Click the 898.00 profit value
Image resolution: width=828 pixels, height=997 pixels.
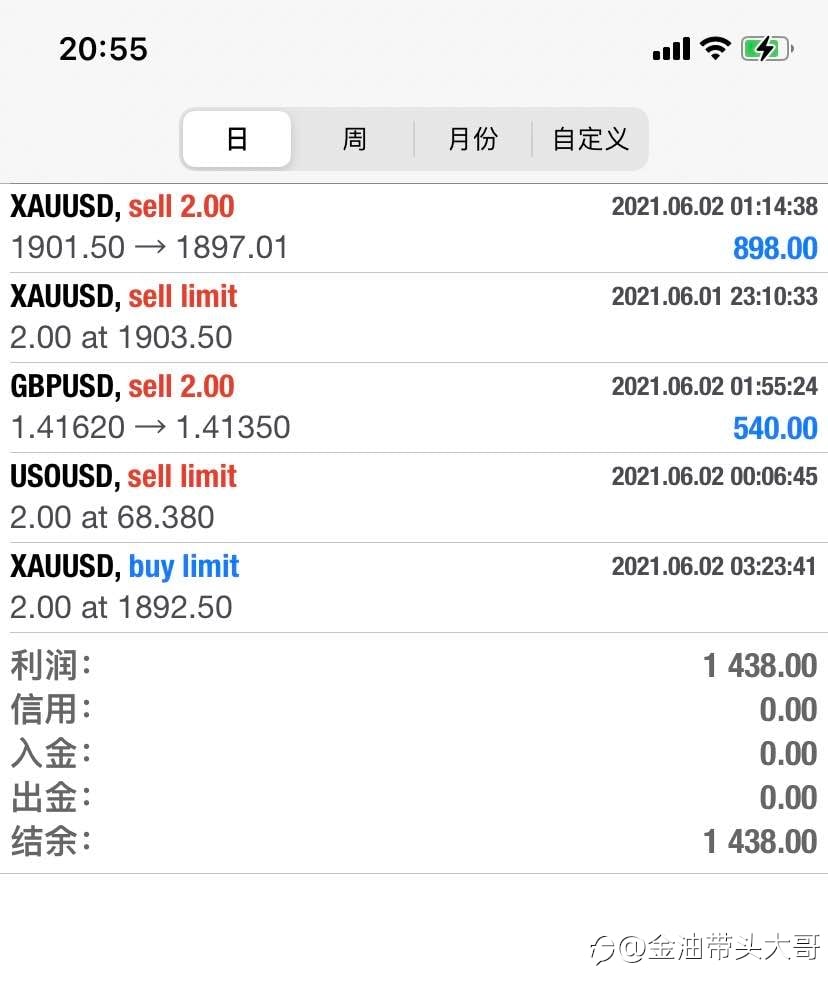(x=775, y=248)
